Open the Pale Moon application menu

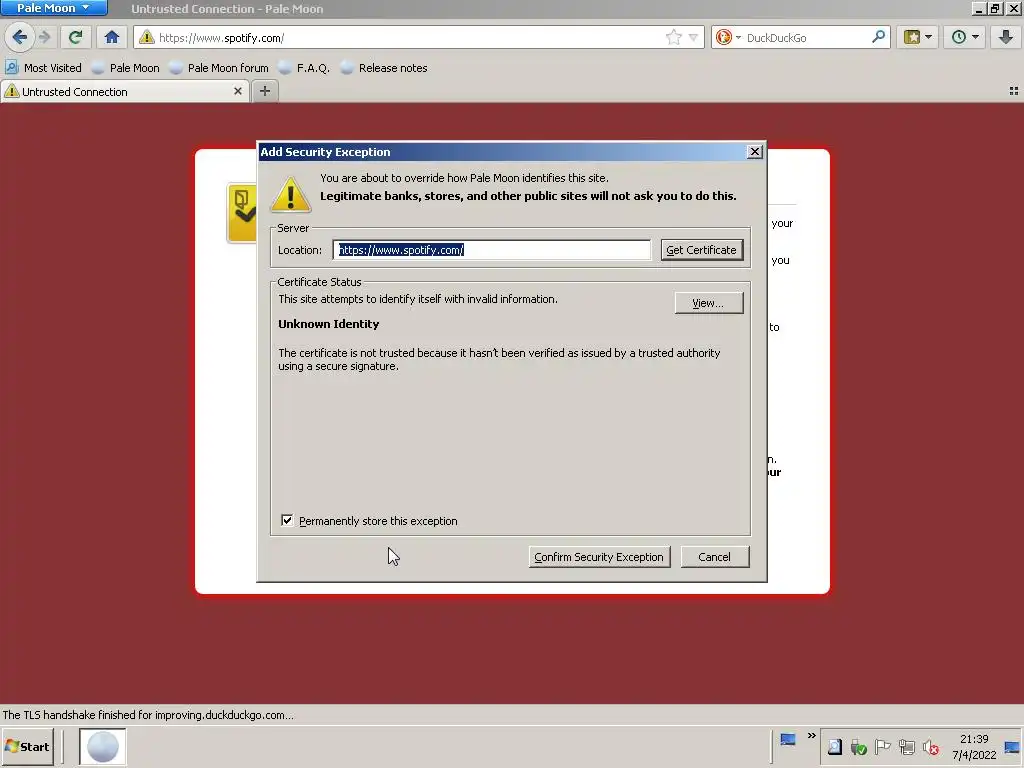(x=54, y=8)
